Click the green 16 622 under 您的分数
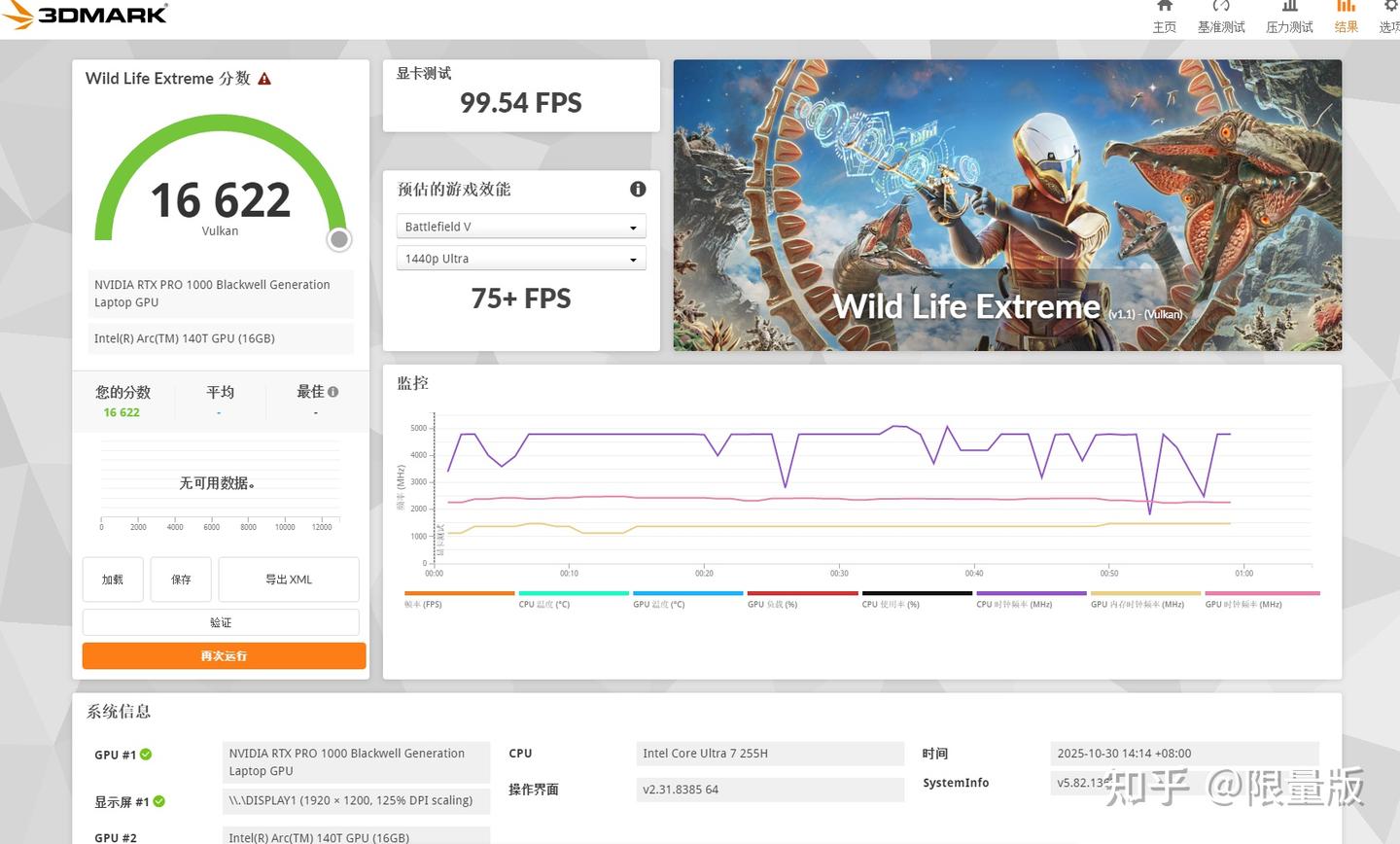1400x844 pixels. pyautogui.click(x=122, y=412)
